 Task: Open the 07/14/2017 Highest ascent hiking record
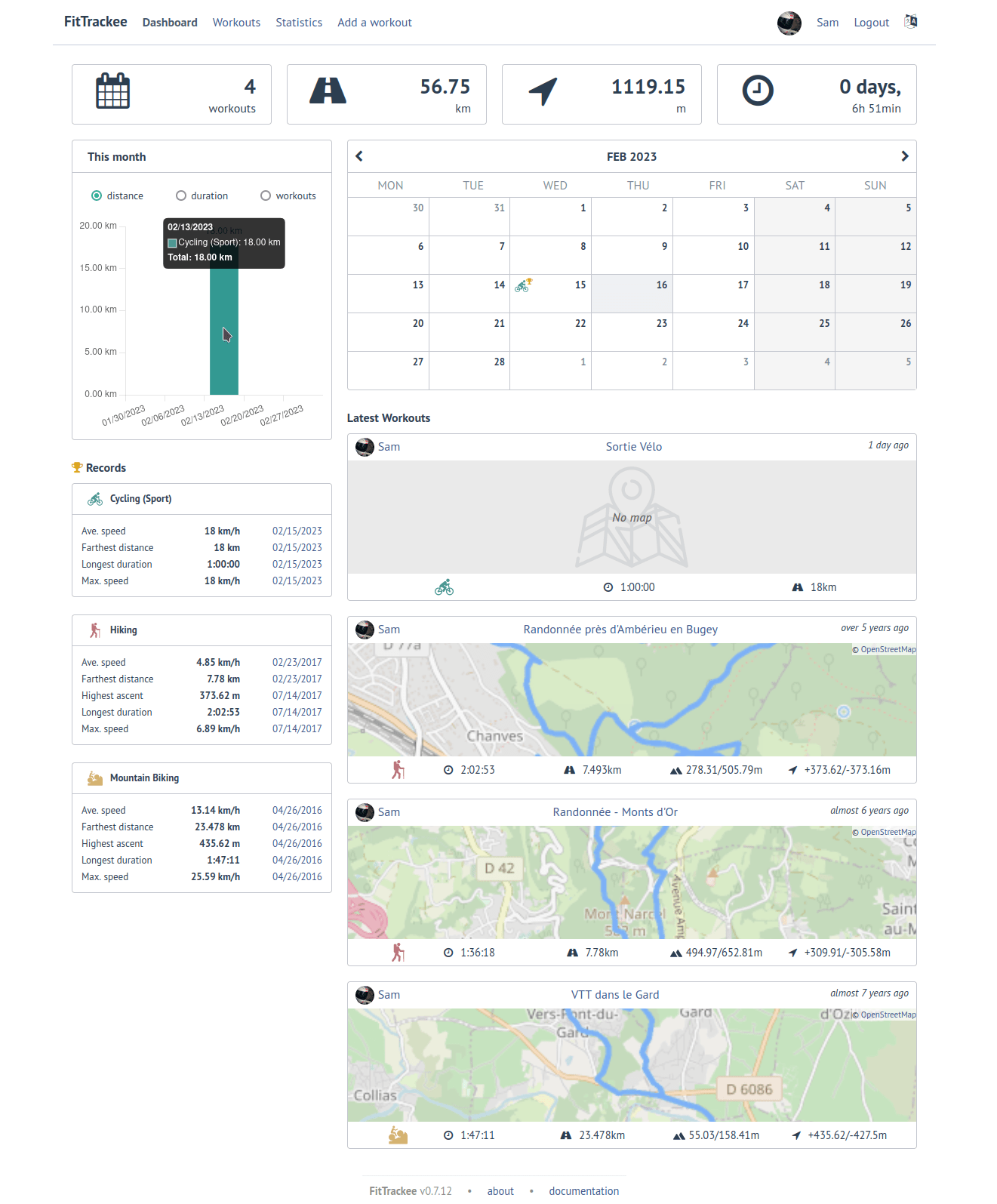tap(297, 696)
